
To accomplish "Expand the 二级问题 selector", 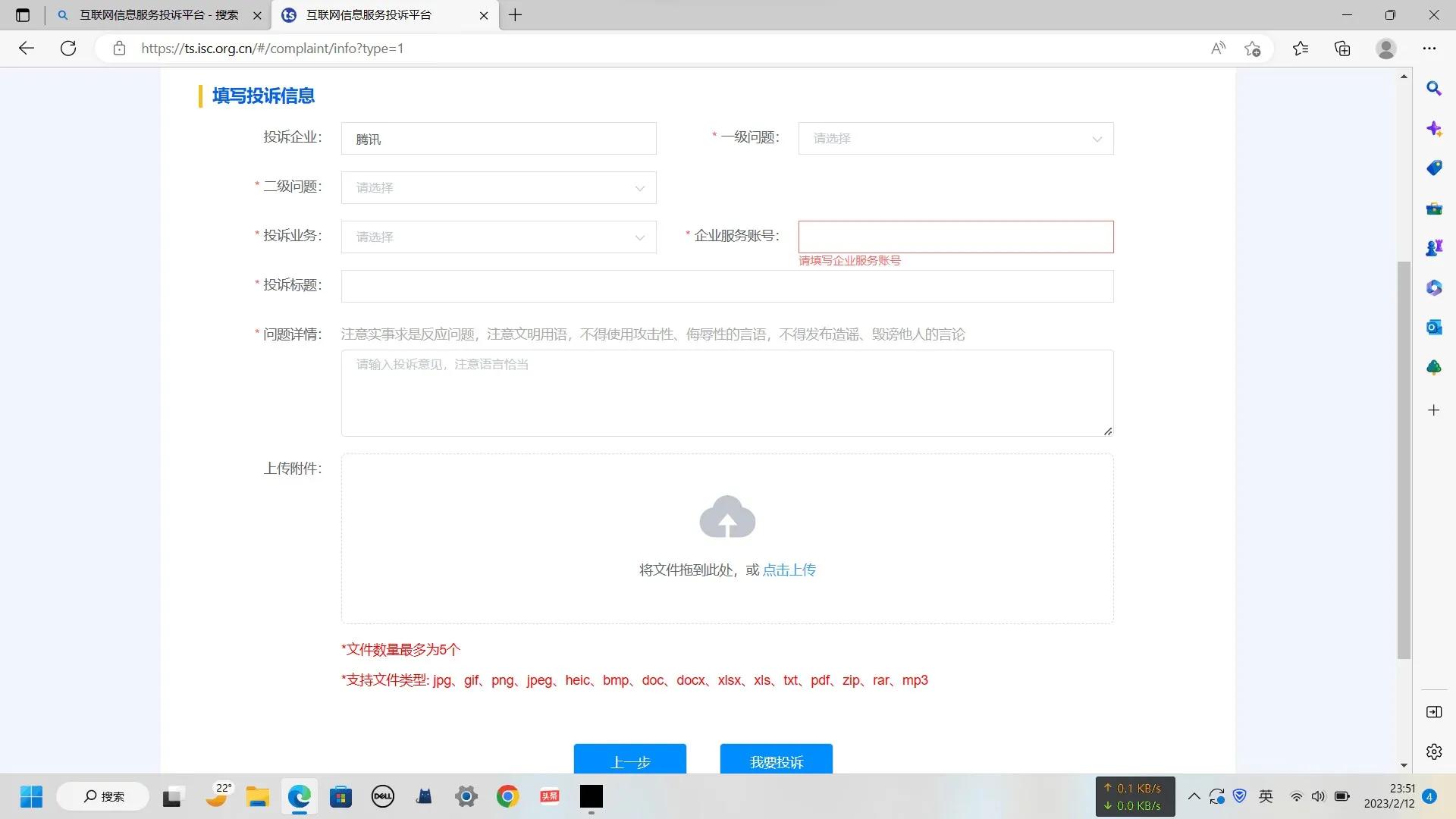I will tap(498, 187).
